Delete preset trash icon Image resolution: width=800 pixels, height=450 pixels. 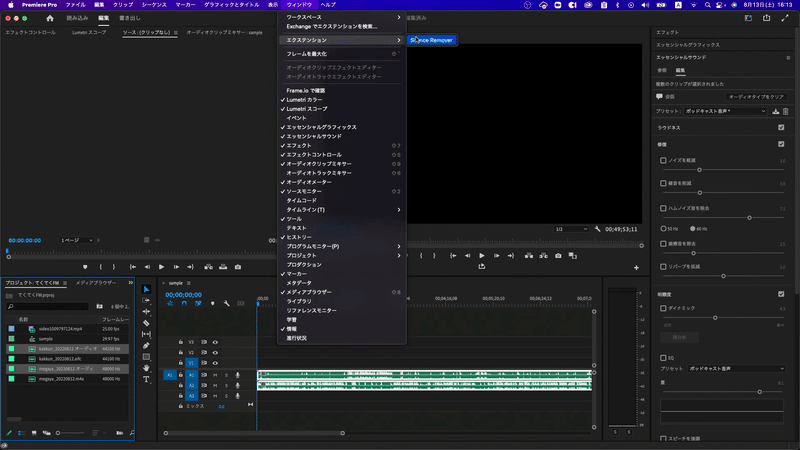pyautogui.click(x=786, y=111)
